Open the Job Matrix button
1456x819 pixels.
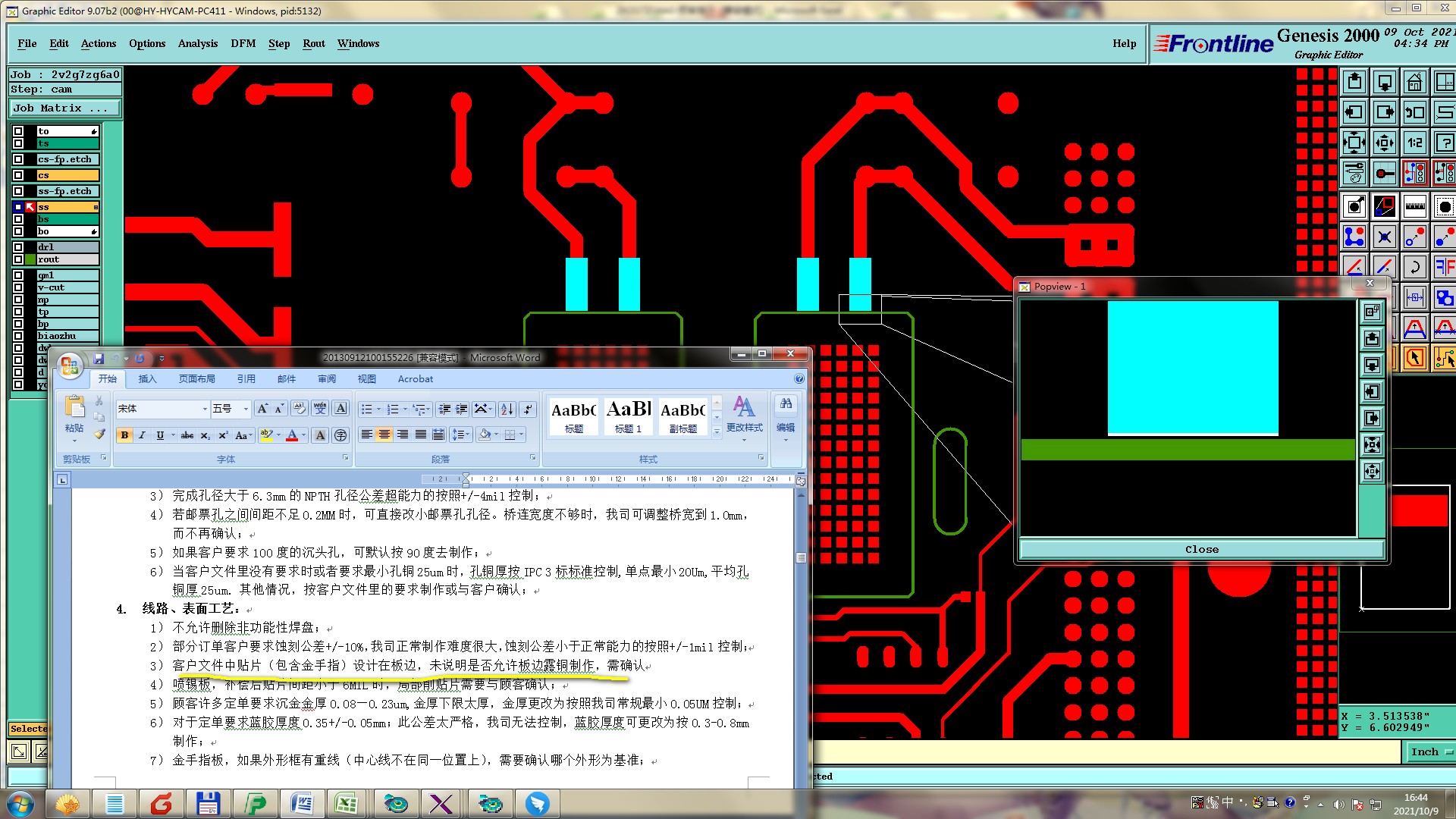[64, 108]
